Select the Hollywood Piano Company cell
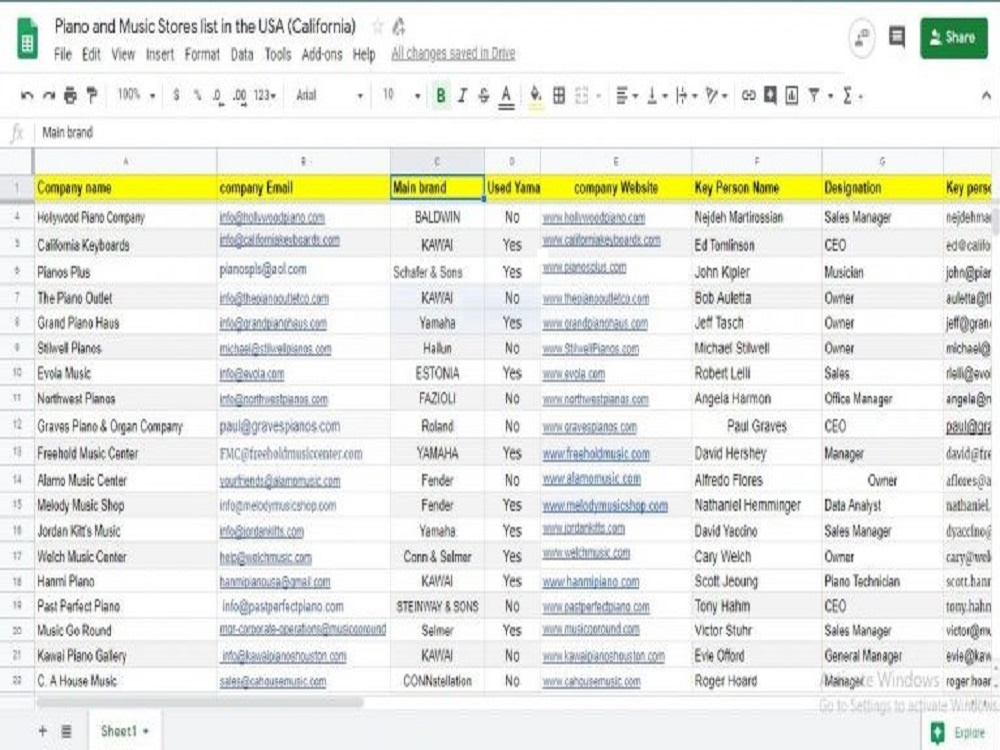 point(126,217)
